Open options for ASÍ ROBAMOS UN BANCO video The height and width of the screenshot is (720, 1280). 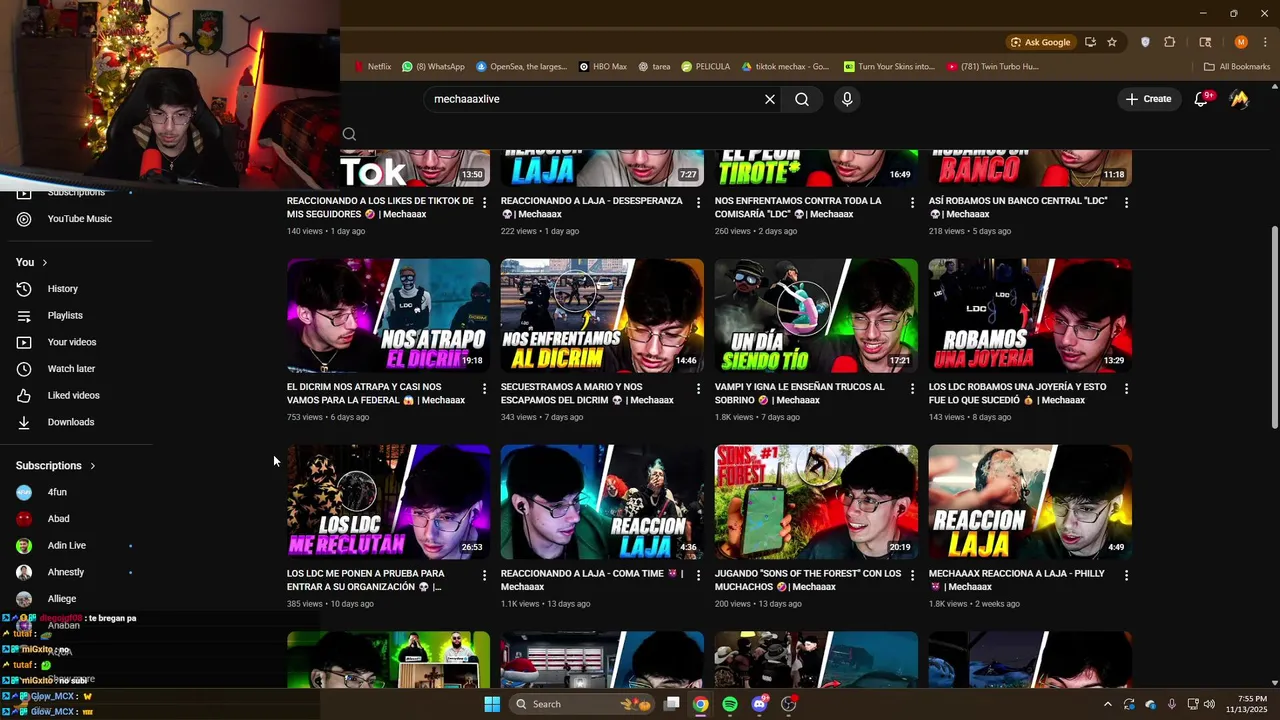(1127, 202)
